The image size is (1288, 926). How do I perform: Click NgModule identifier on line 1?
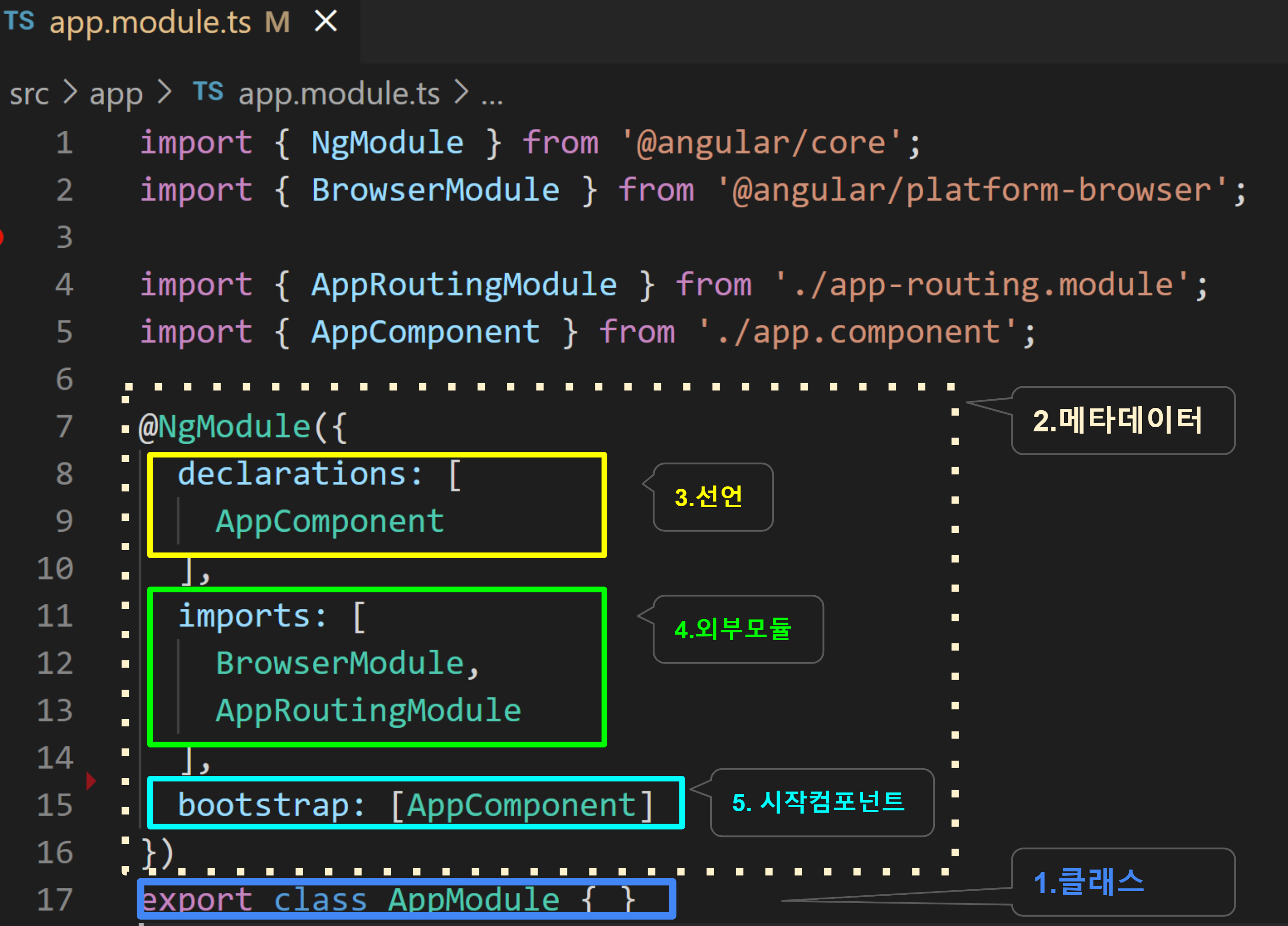(387, 143)
